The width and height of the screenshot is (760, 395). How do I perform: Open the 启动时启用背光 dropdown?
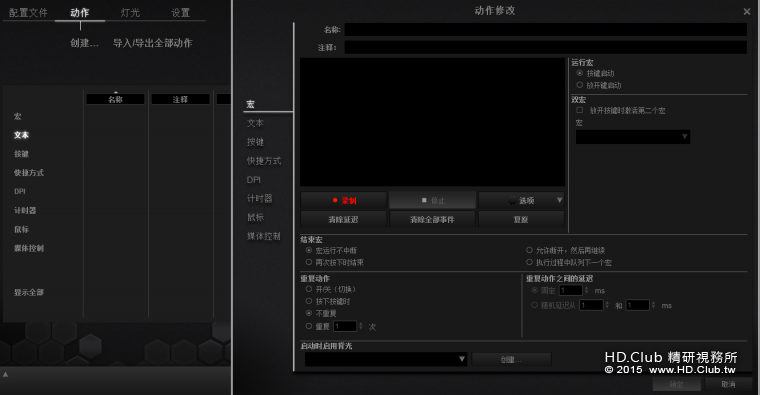click(386, 359)
